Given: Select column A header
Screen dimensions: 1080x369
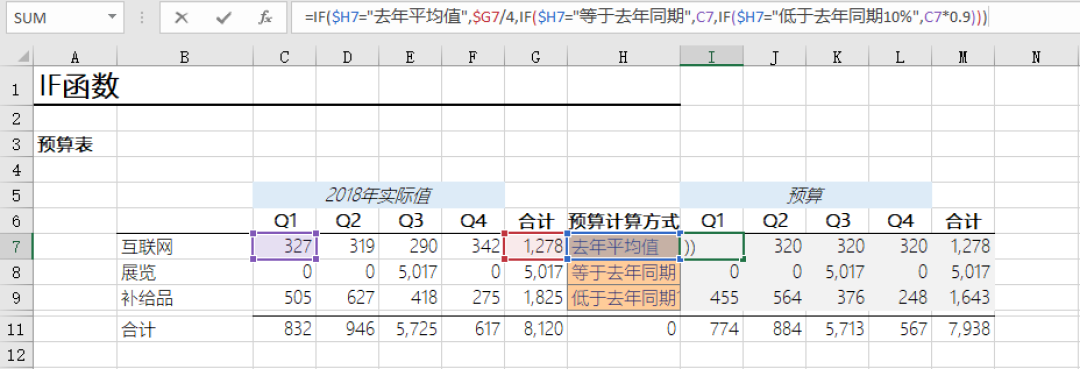Looking at the screenshot, I should point(75,57).
